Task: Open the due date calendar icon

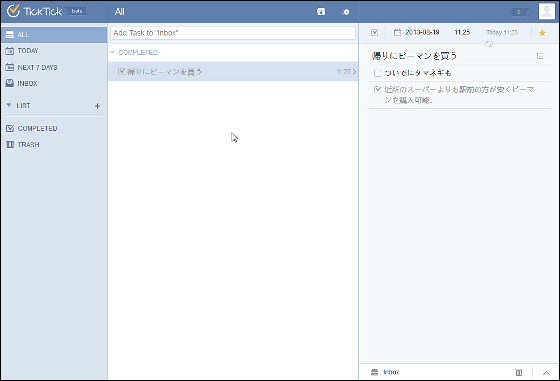Action: click(397, 32)
